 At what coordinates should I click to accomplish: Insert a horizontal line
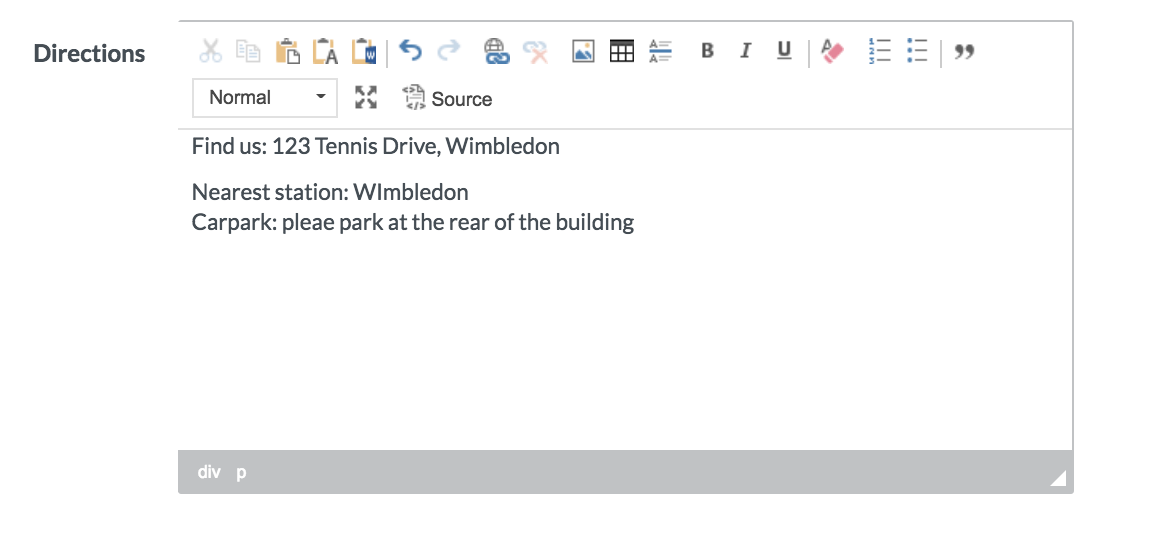(x=661, y=51)
